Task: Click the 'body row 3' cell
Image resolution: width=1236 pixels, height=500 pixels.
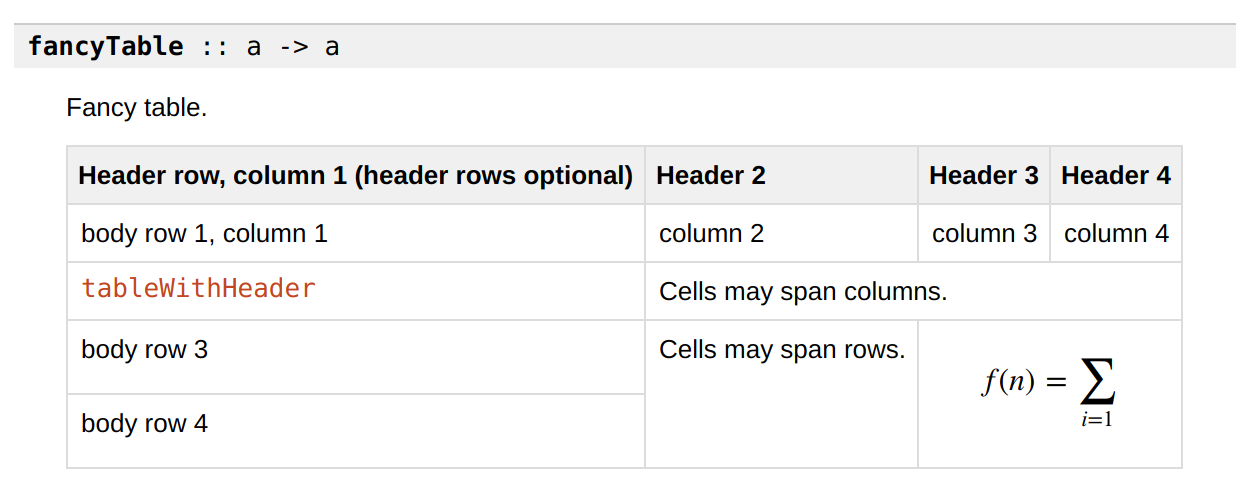Action: click(356, 358)
